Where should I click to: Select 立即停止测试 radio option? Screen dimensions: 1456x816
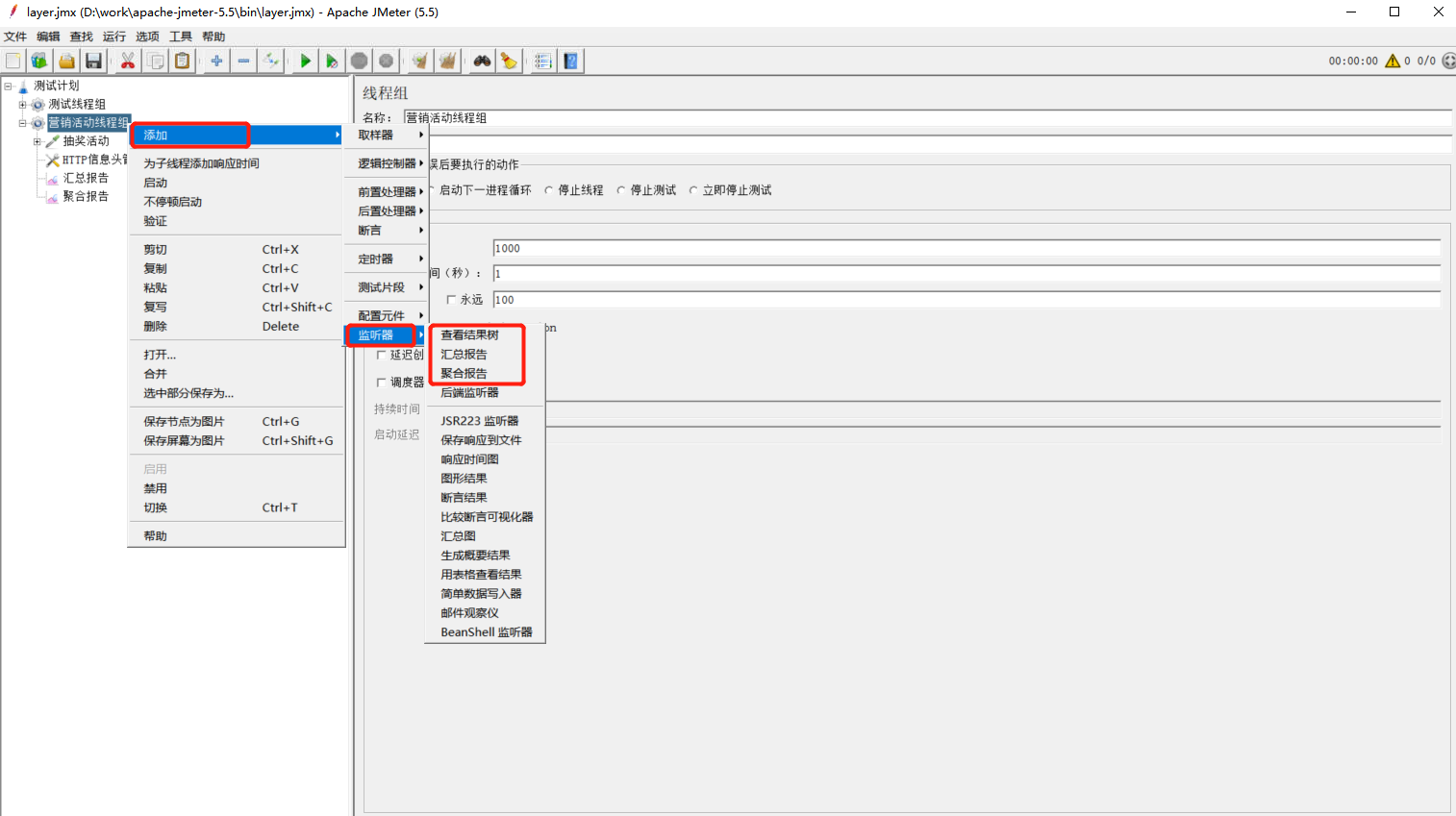point(730,190)
